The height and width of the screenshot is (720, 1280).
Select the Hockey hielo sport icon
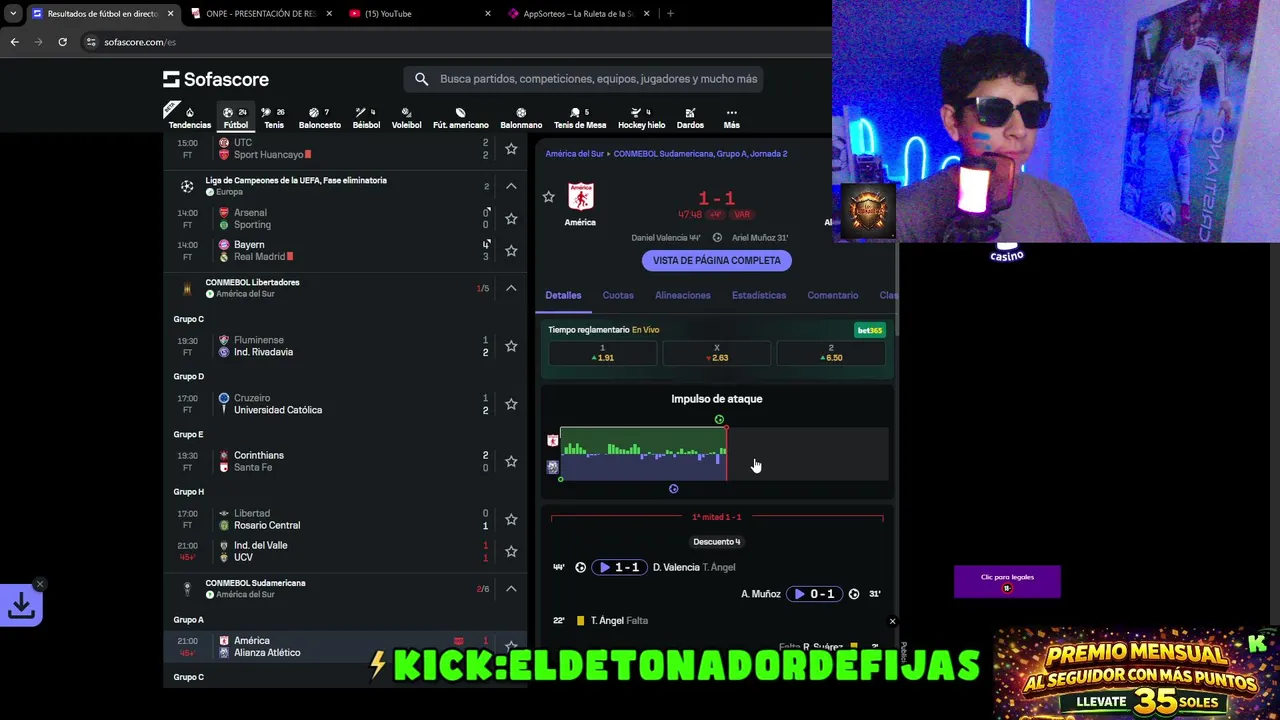pyautogui.click(x=641, y=118)
